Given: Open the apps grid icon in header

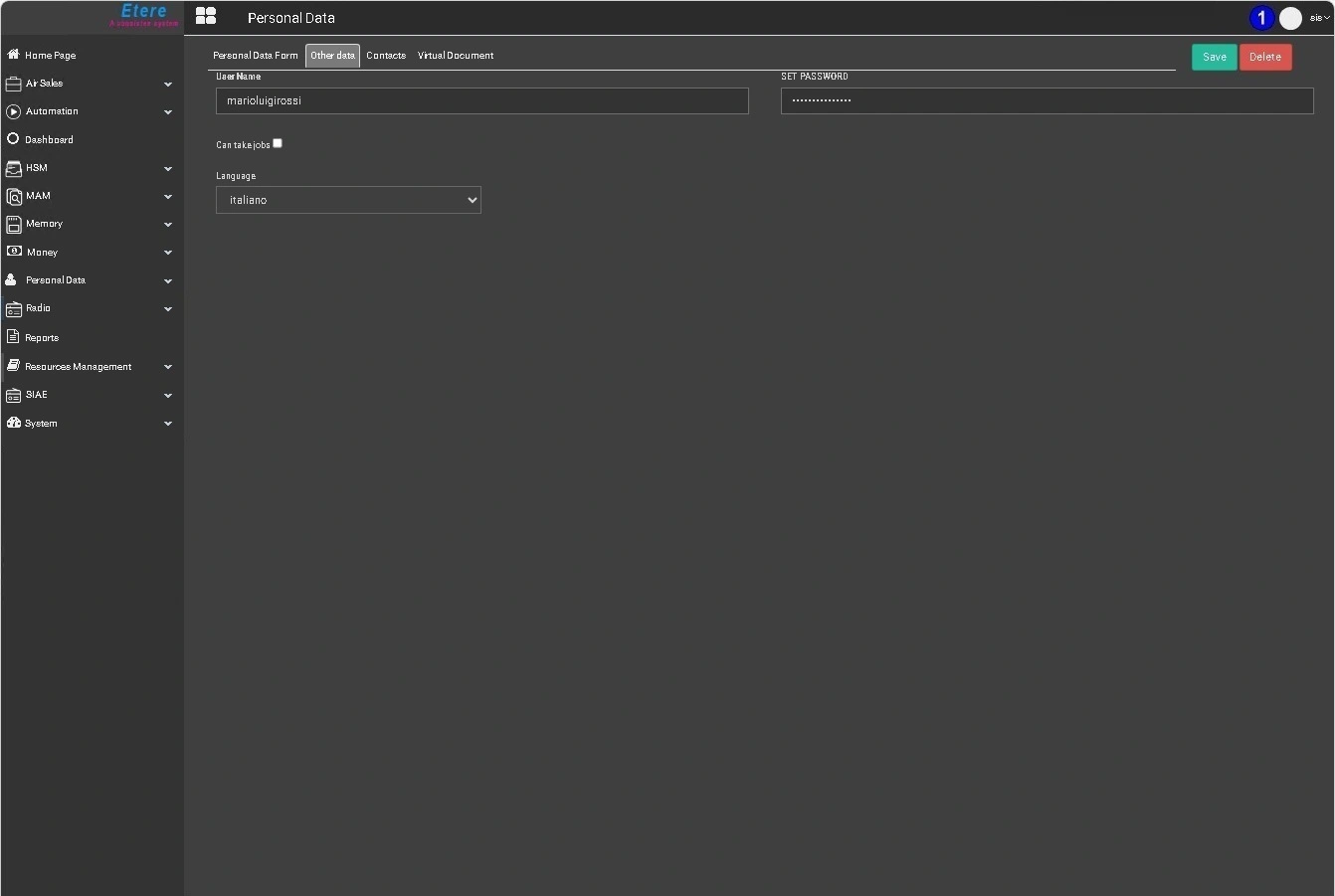Looking at the screenshot, I should point(206,16).
